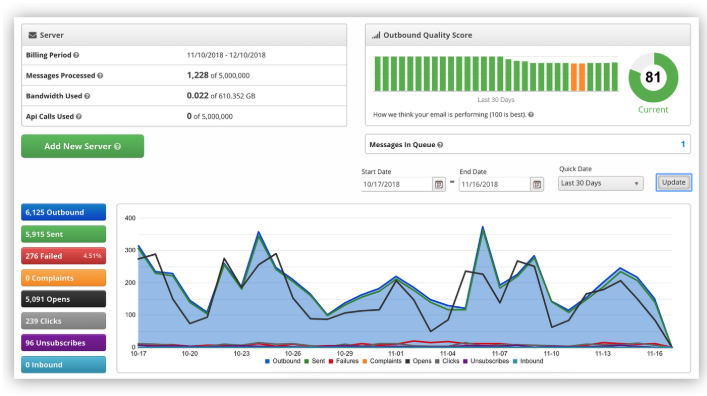Image resolution: width=707 pixels, height=396 pixels.
Task: Click the billing period dates 11/10/2018 - 12/10/2018
Action: pos(226,55)
